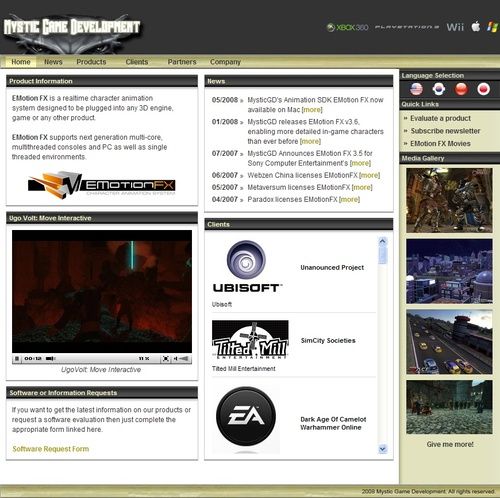The height and width of the screenshot is (498, 500).
Task: Choose the Japanese flag language option
Action: [483, 89]
